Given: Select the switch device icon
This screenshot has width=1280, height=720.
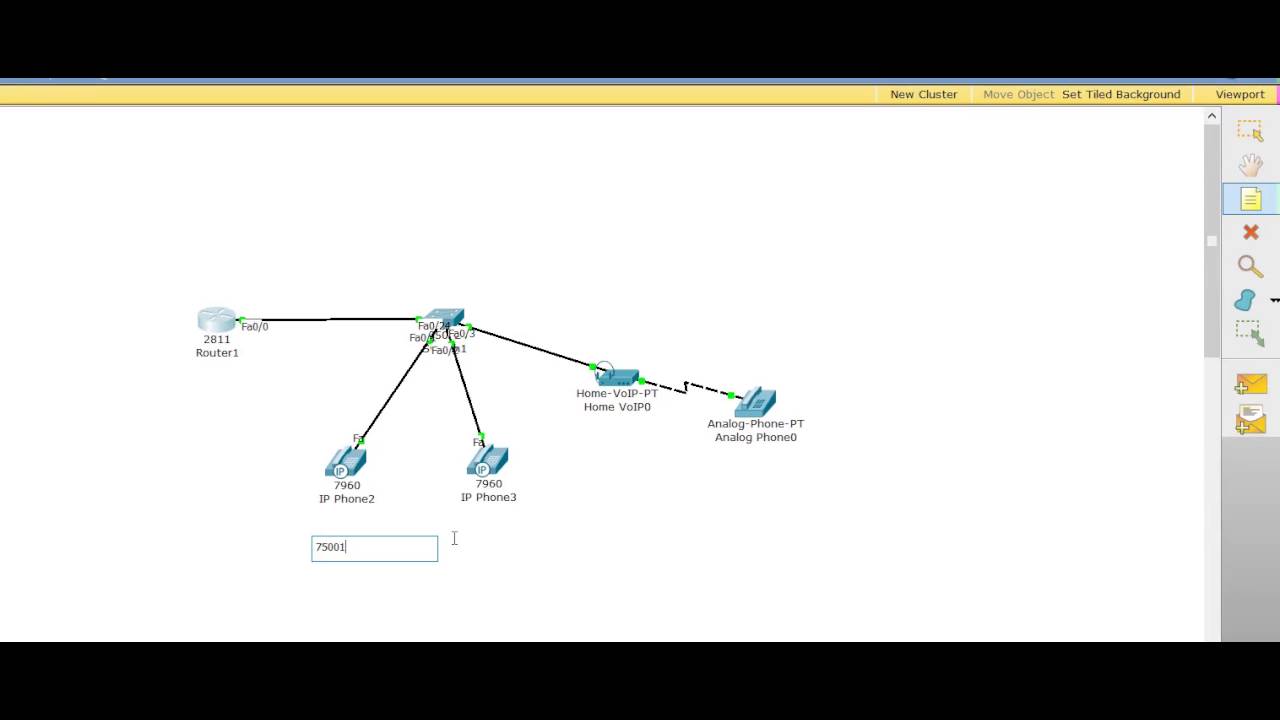Looking at the screenshot, I should [x=445, y=319].
